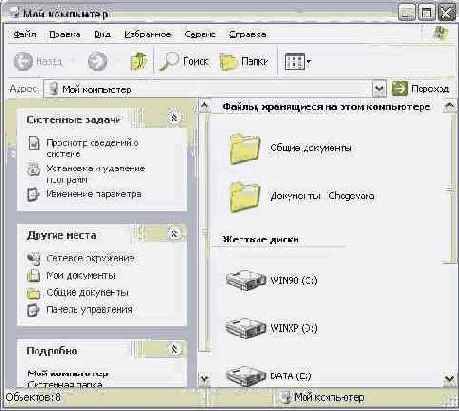Toggle the Папки folders pane
The height and width of the screenshot is (411, 459).
pyautogui.click(x=244, y=61)
